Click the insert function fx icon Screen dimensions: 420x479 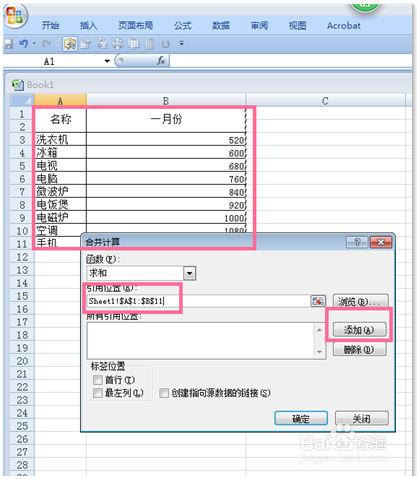[161, 61]
